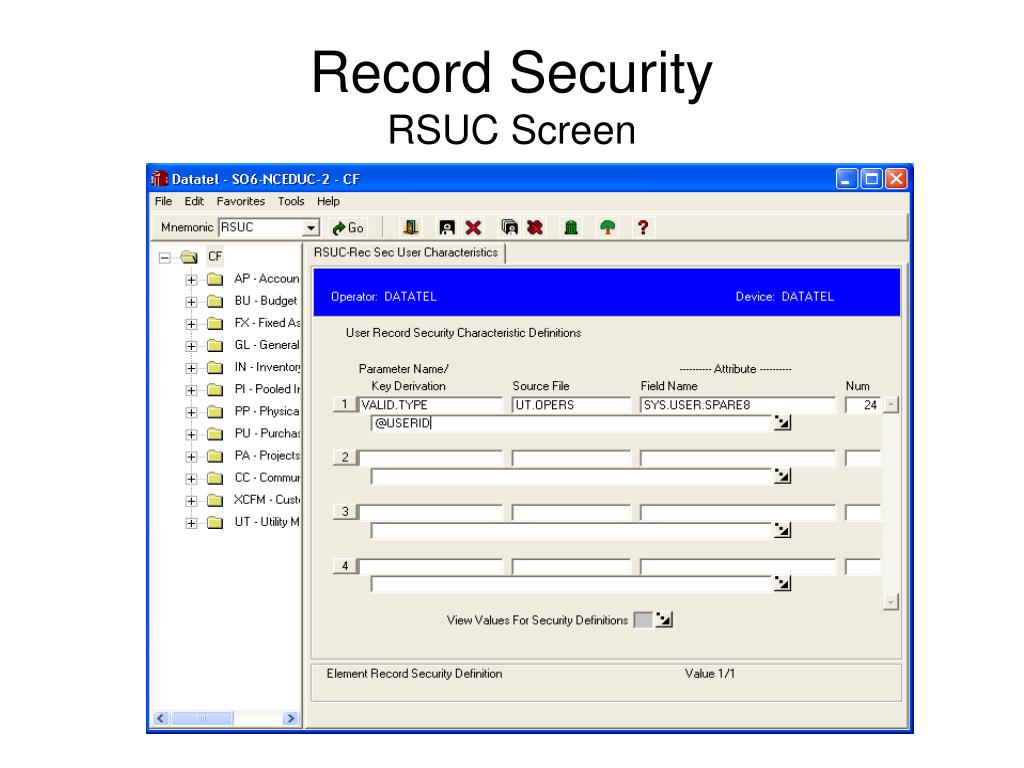Click the Save All stacked disks icon
Screen dimensions: 1024x768
point(509,227)
